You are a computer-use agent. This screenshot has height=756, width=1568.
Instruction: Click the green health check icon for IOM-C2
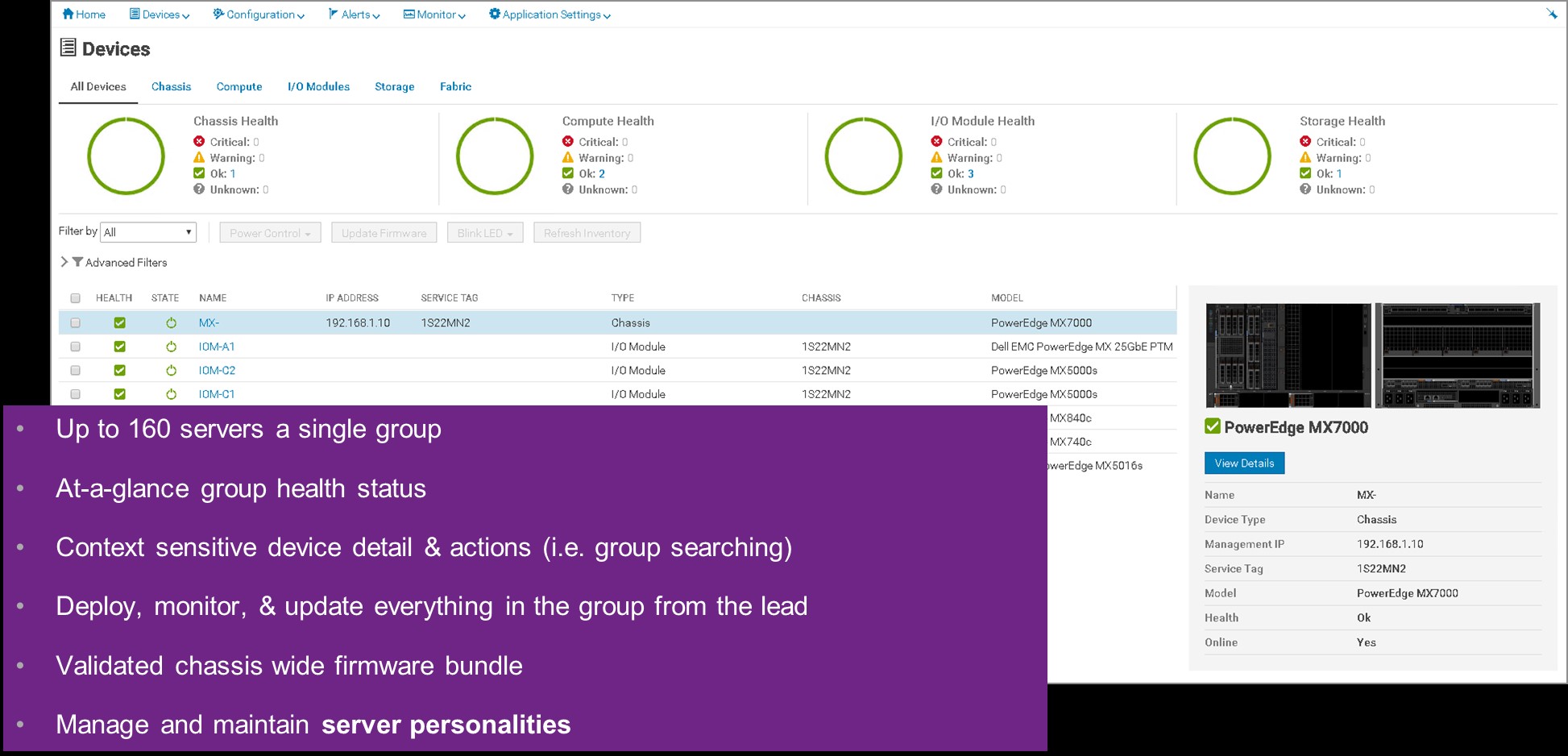click(119, 371)
